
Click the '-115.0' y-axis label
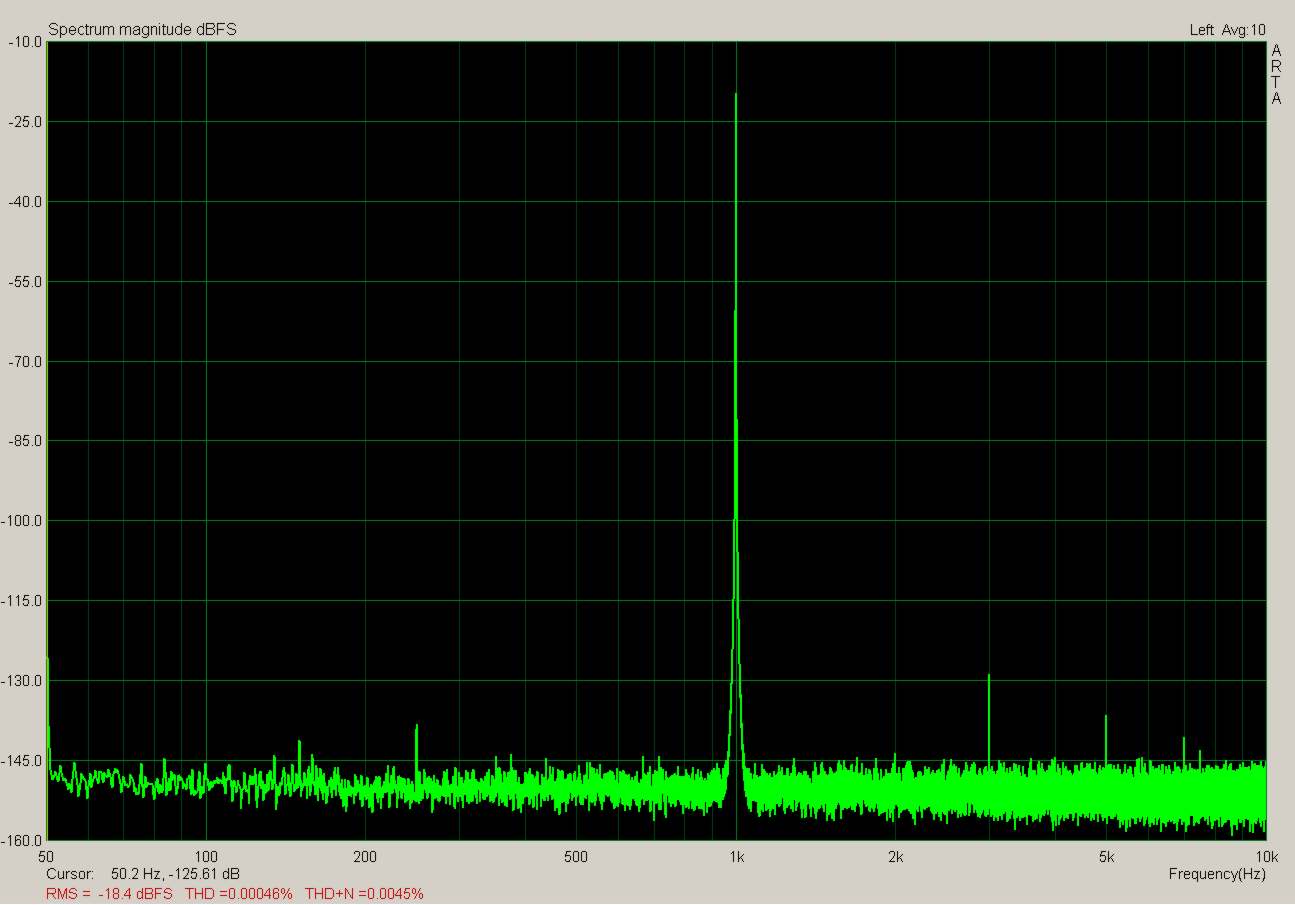[x=21, y=601]
